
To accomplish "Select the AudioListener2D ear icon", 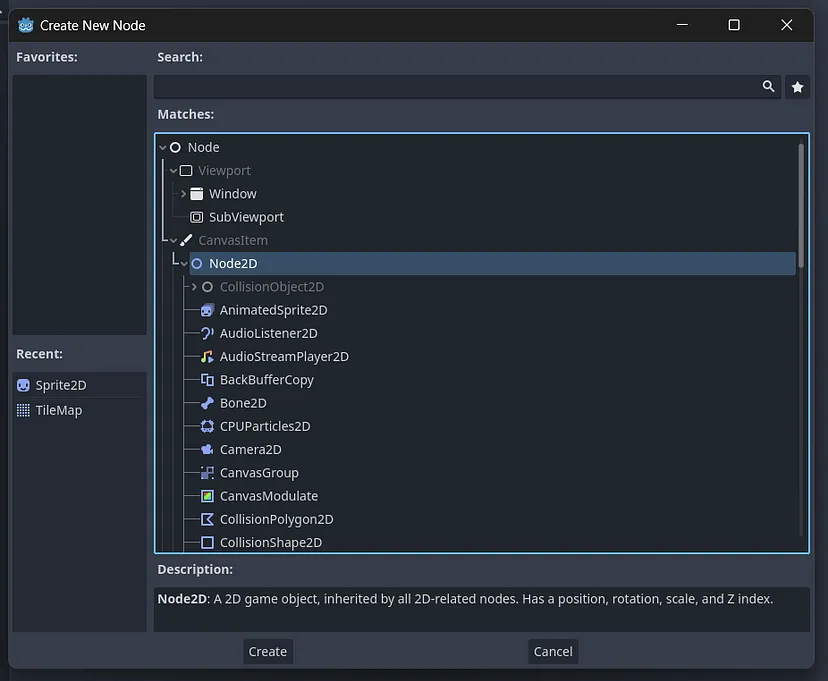I will click(207, 333).
